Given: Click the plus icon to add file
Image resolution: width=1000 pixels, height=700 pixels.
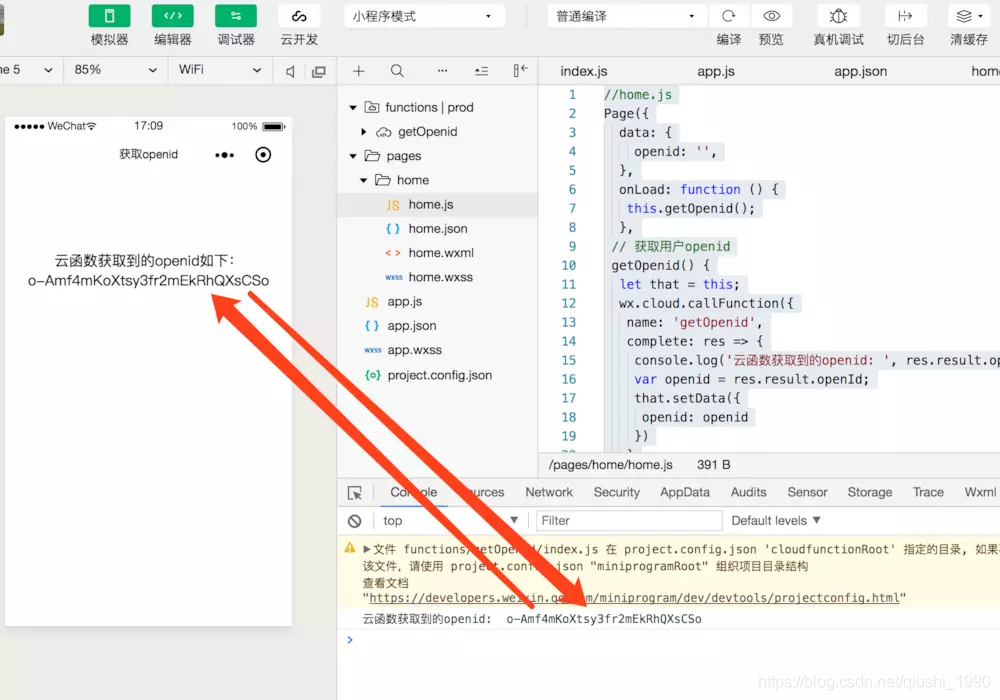Looking at the screenshot, I should [358, 71].
